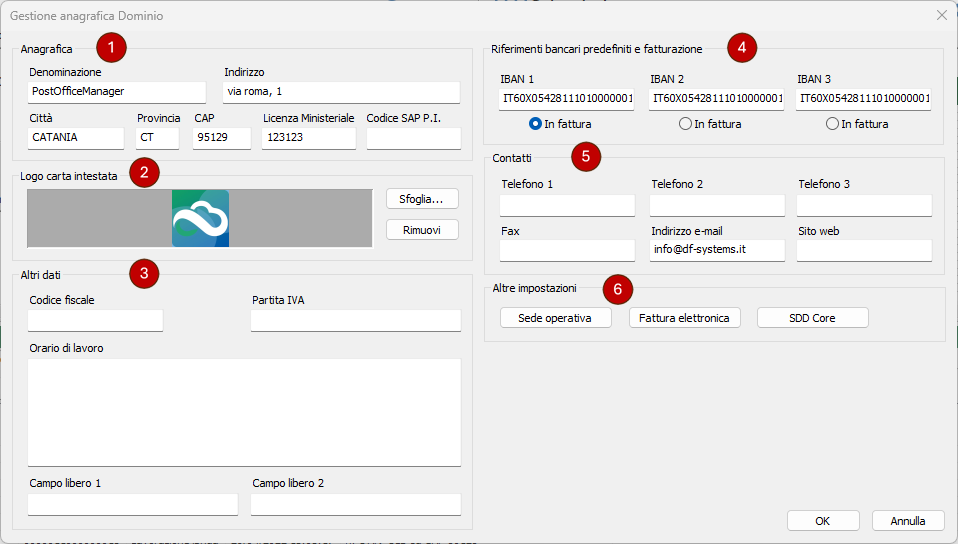This screenshot has width=958, height=544.
Task: Click inside the Orario di lavoro textarea
Action: pos(244,412)
